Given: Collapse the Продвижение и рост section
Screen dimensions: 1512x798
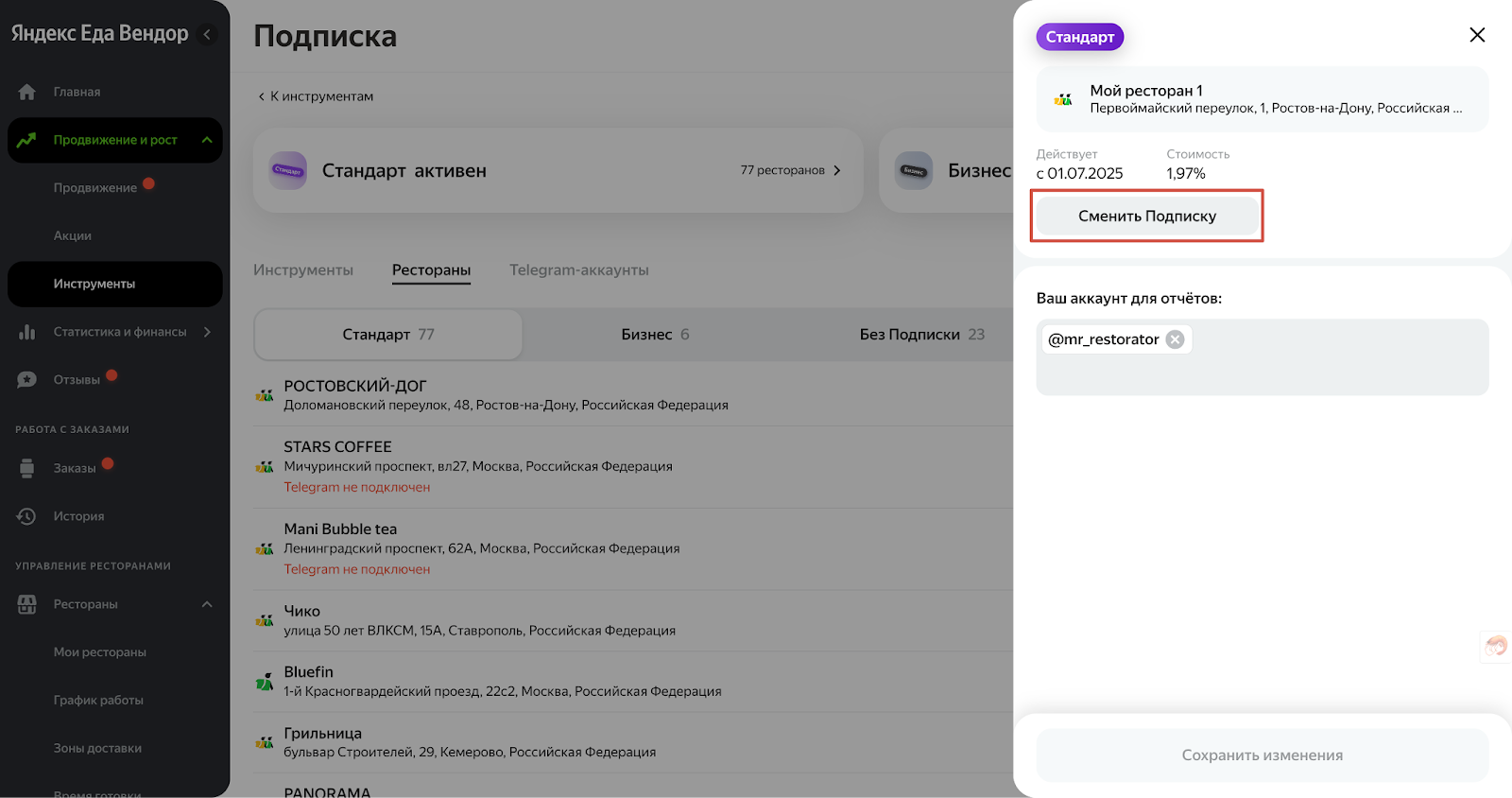Looking at the screenshot, I should 207,140.
